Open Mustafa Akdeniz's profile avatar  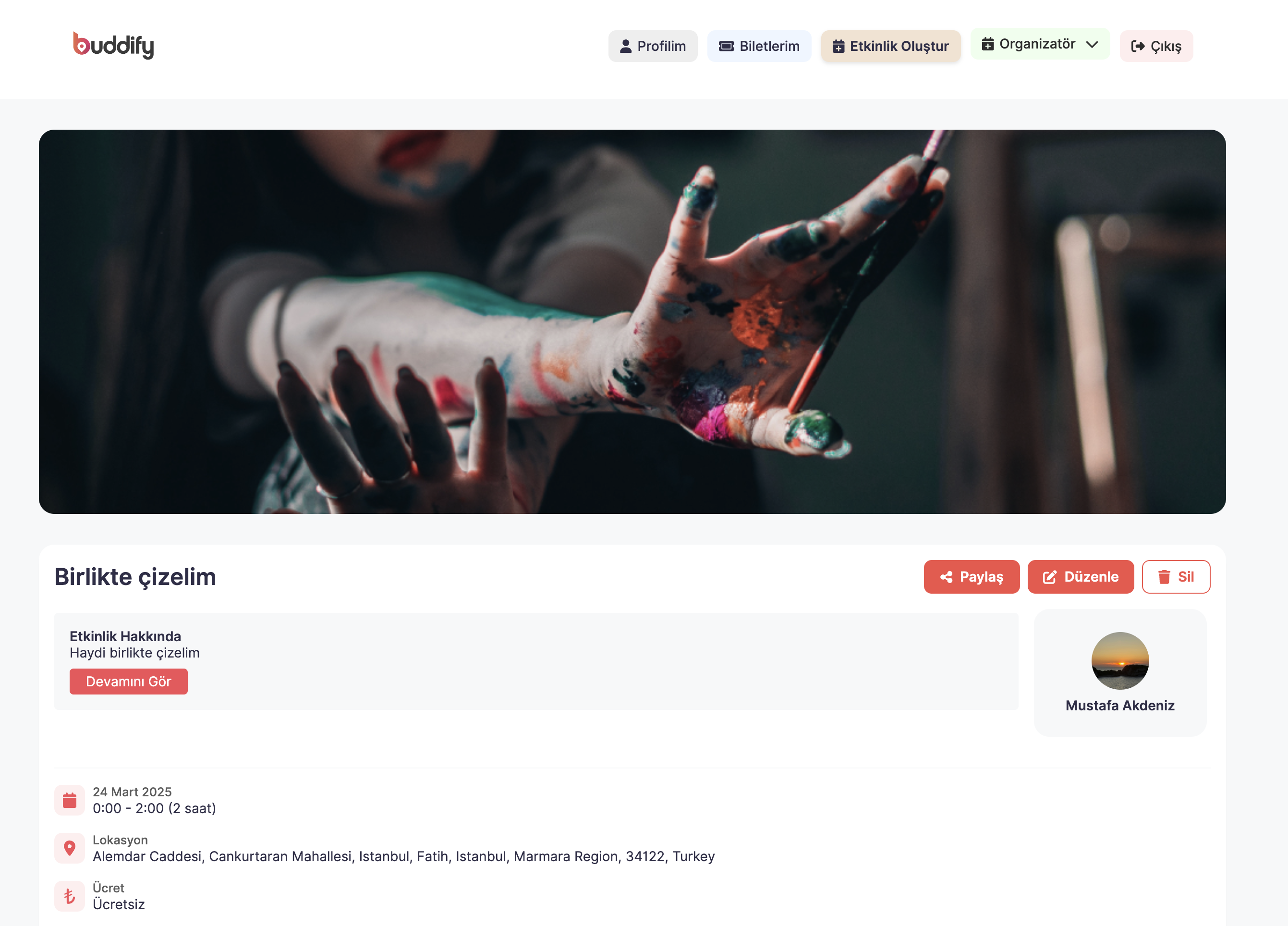[1120, 661]
